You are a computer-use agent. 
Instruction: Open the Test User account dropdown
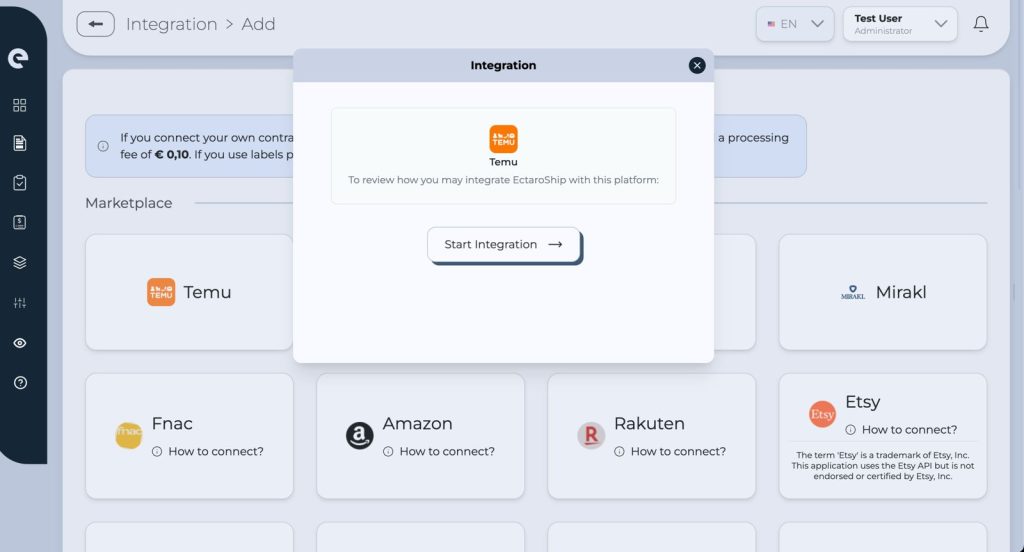(900, 24)
